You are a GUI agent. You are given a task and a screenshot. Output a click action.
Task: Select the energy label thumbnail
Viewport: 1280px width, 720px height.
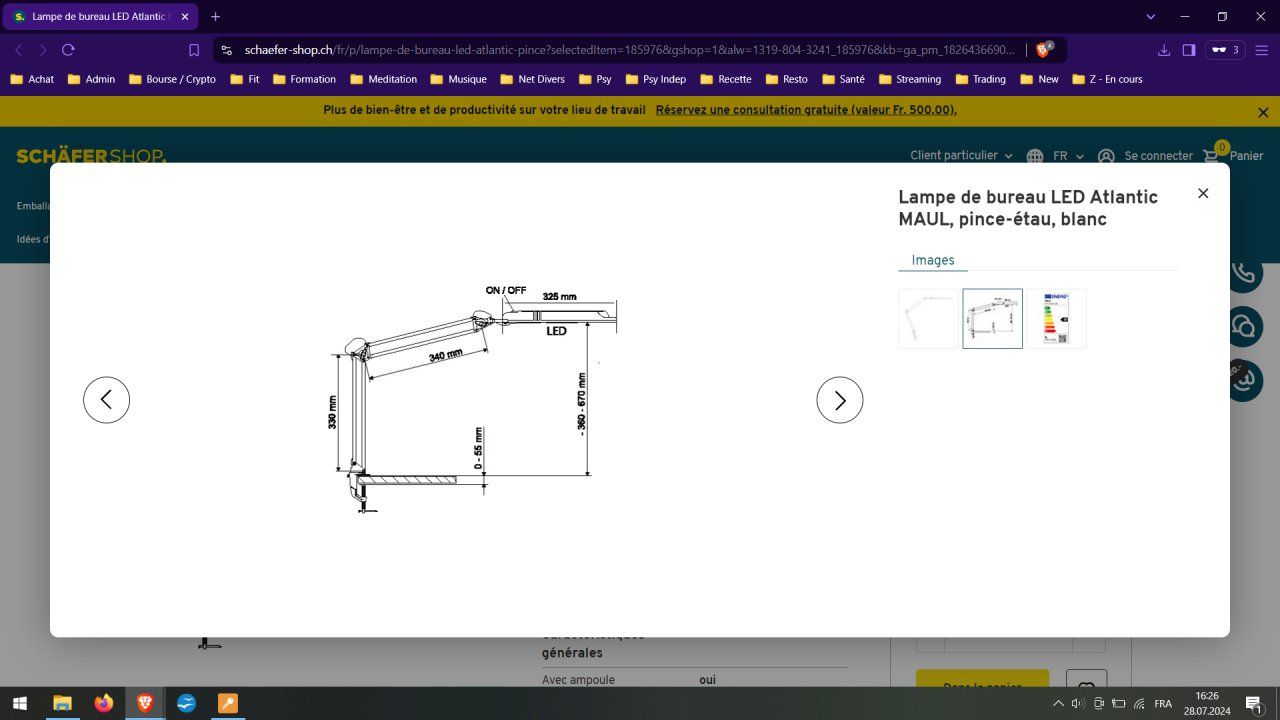[1056, 318]
